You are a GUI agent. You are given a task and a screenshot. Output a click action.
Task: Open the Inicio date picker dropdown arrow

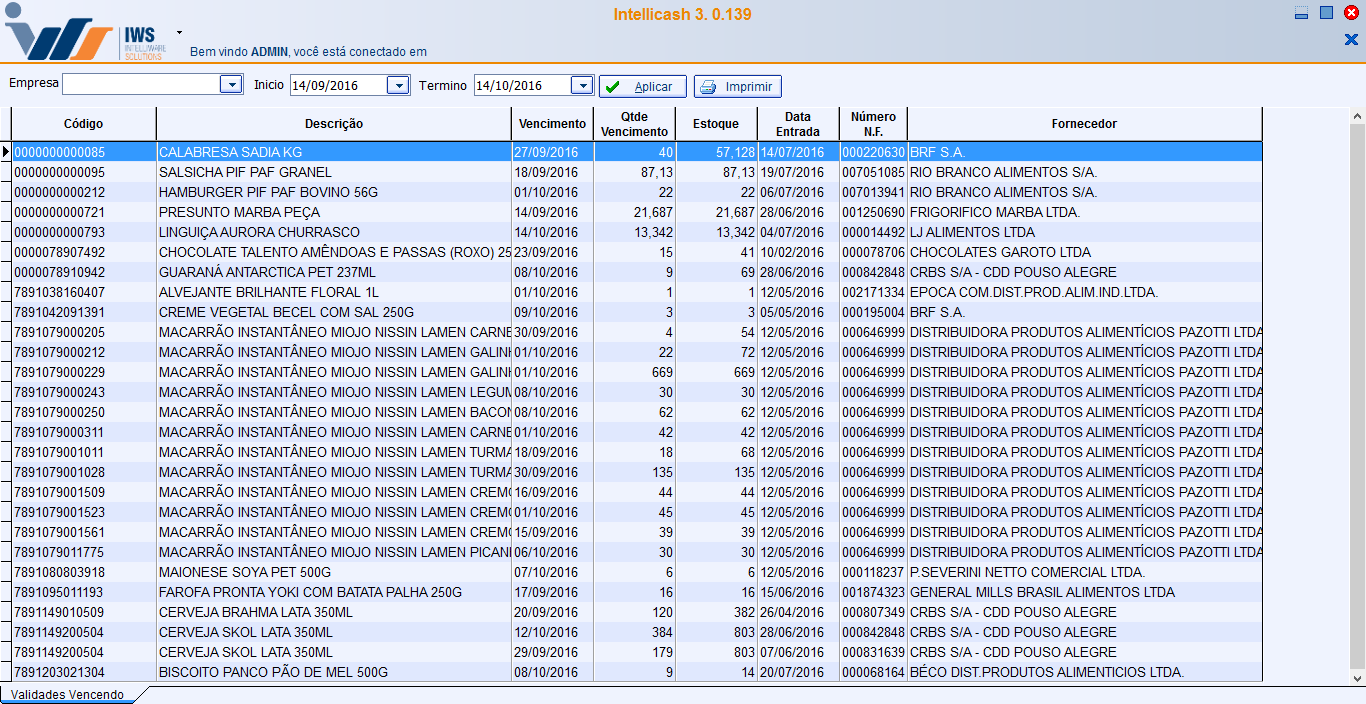[x=398, y=85]
